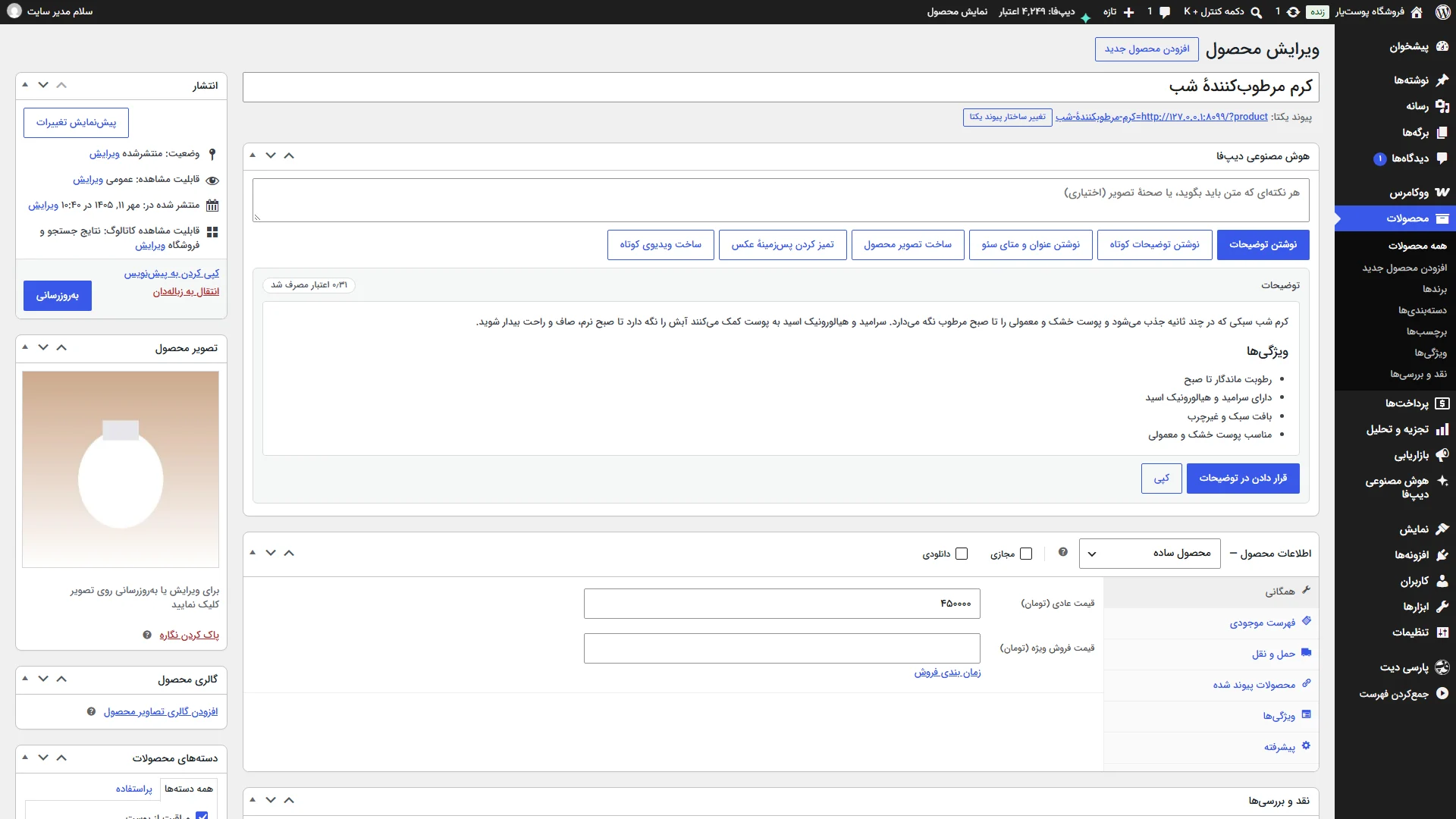Image resolution: width=1456 pixels, height=819 pixels.
Task: Click help icon next to product type
Action: click(1063, 552)
